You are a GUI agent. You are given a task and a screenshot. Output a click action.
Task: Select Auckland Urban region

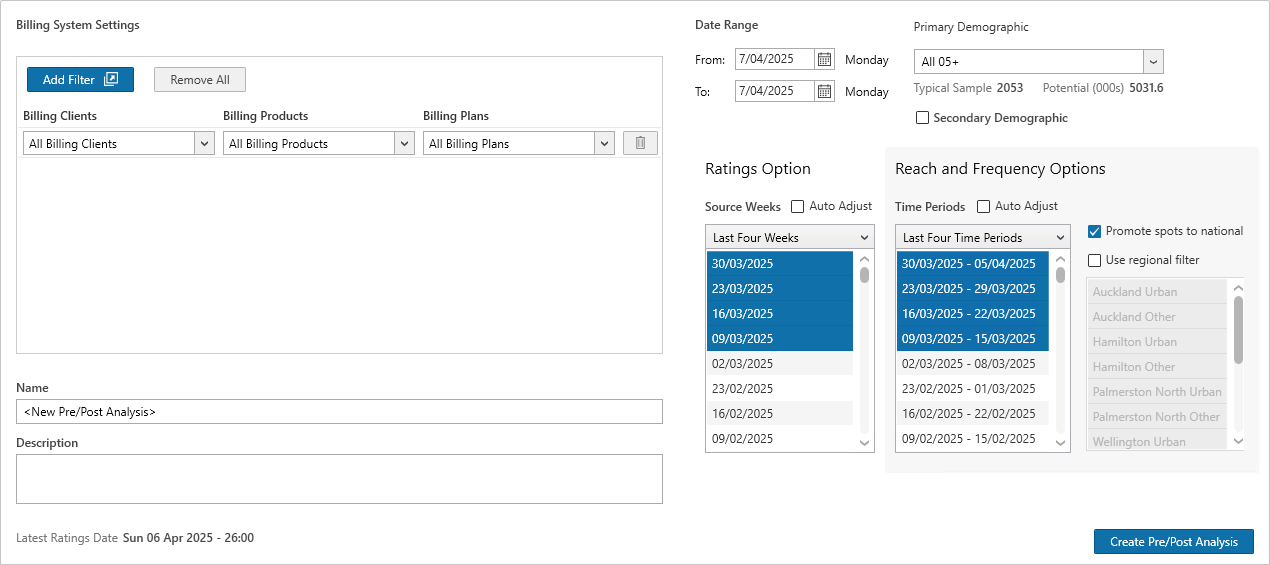pyautogui.click(x=1157, y=292)
